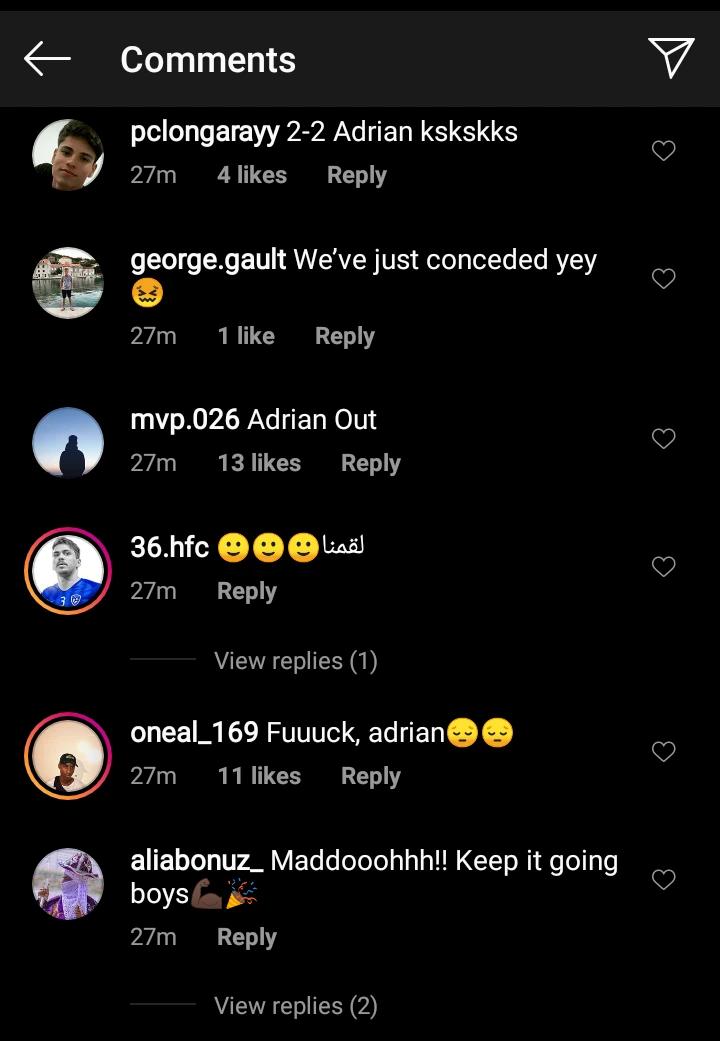The width and height of the screenshot is (720, 1041).
Task: Show the 13 likes on mvp.026's comment
Action: click(x=259, y=464)
